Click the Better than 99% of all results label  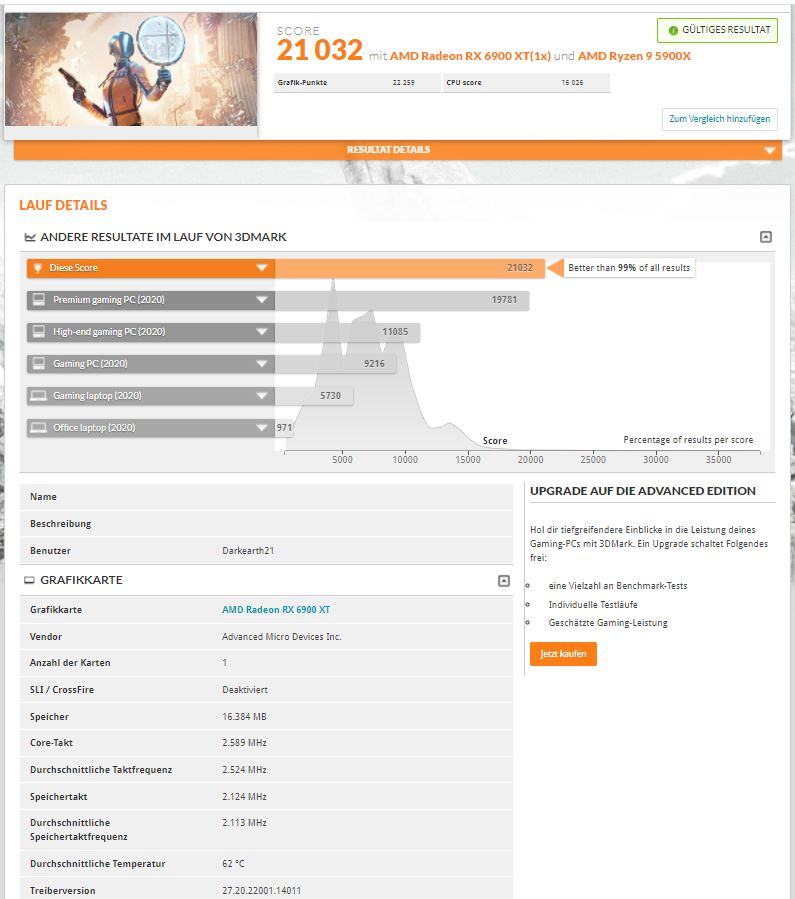click(629, 268)
